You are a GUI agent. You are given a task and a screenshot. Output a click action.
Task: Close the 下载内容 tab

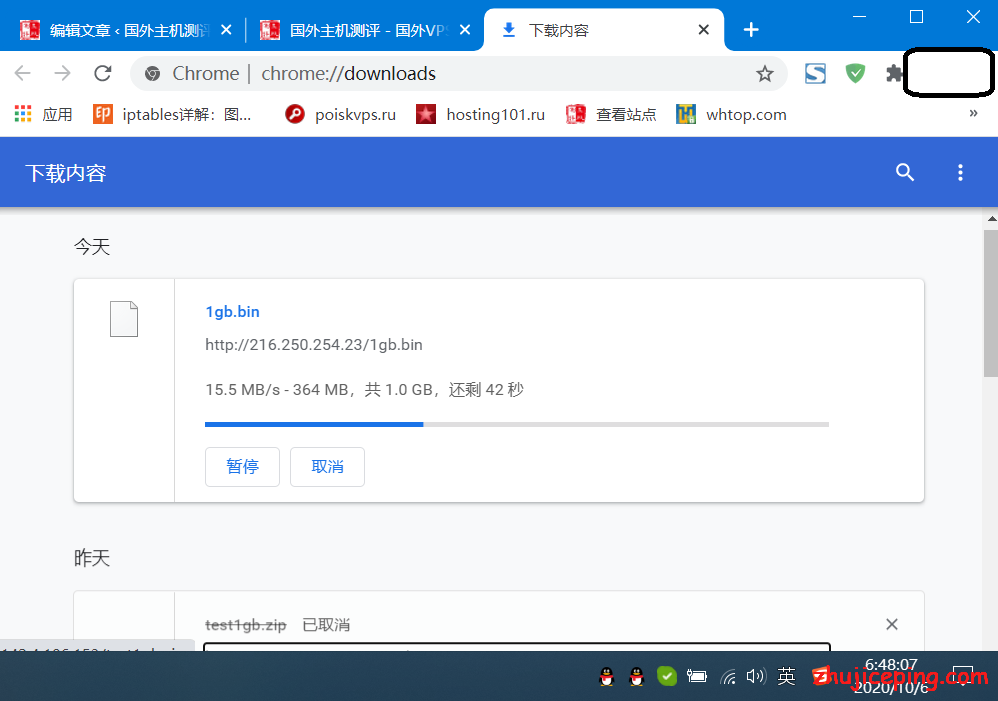pyautogui.click(x=703, y=30)
